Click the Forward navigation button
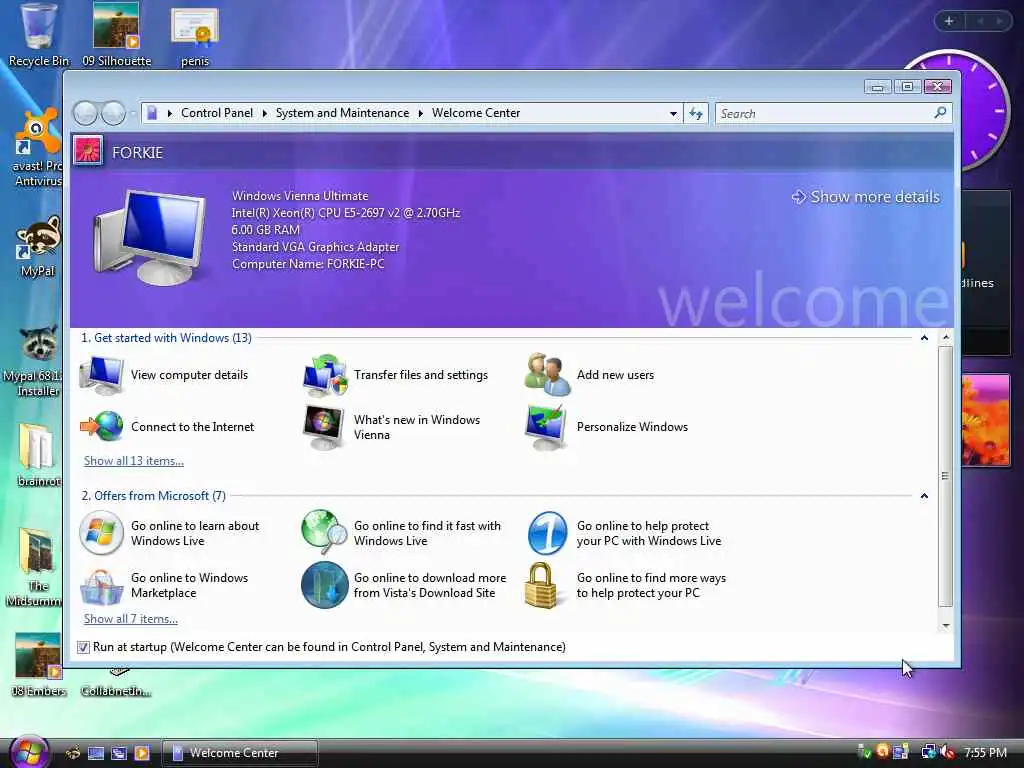 tap(113, 113)
